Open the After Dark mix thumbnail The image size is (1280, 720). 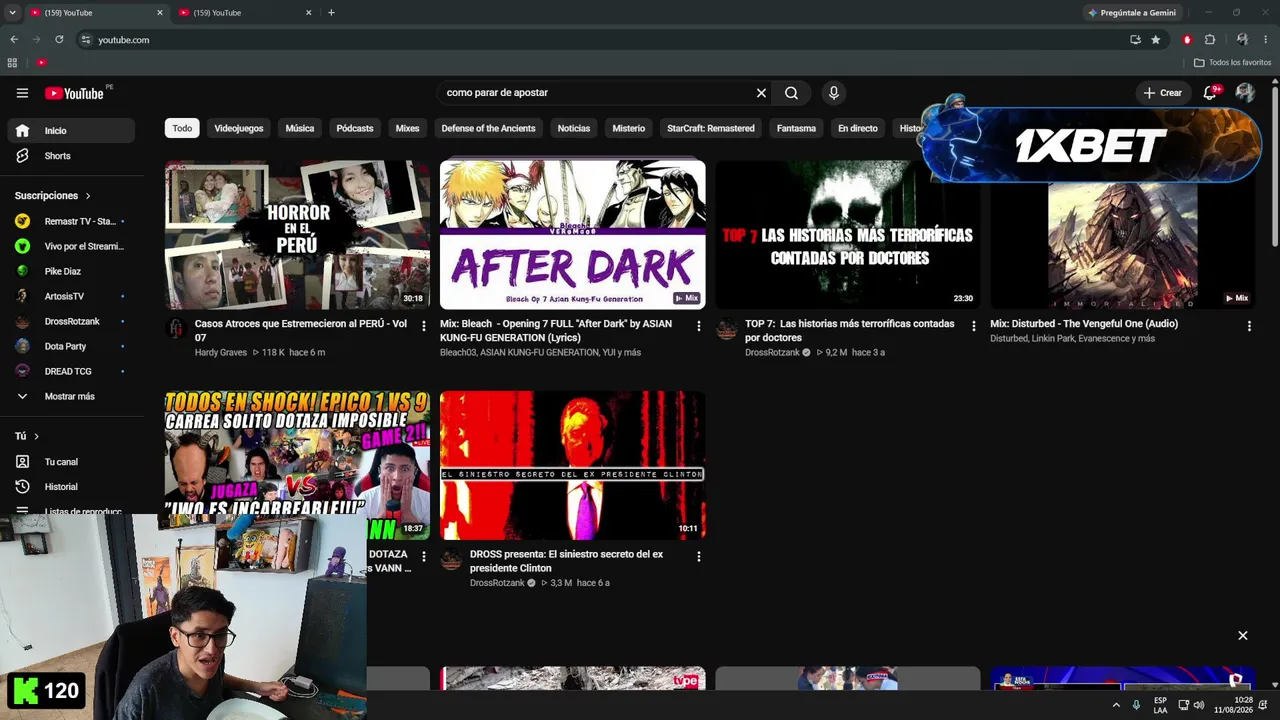573,235
